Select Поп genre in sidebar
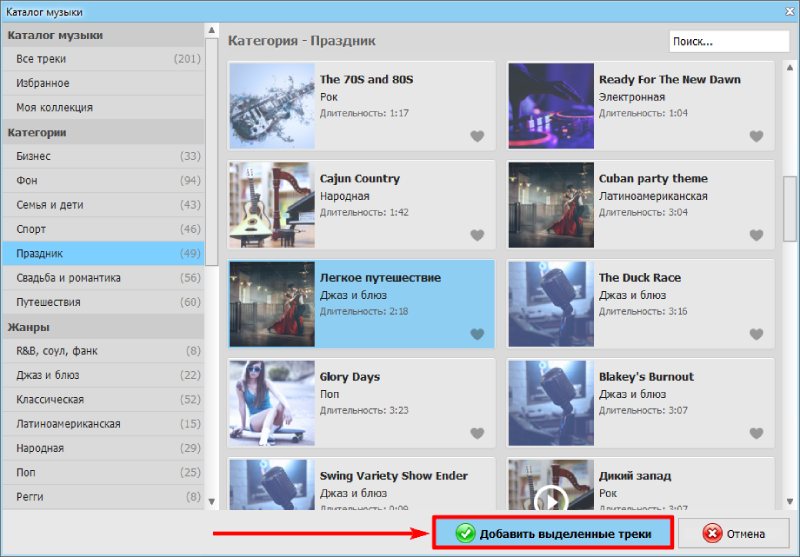Viewport: 800px width, 557px height. 103,472
